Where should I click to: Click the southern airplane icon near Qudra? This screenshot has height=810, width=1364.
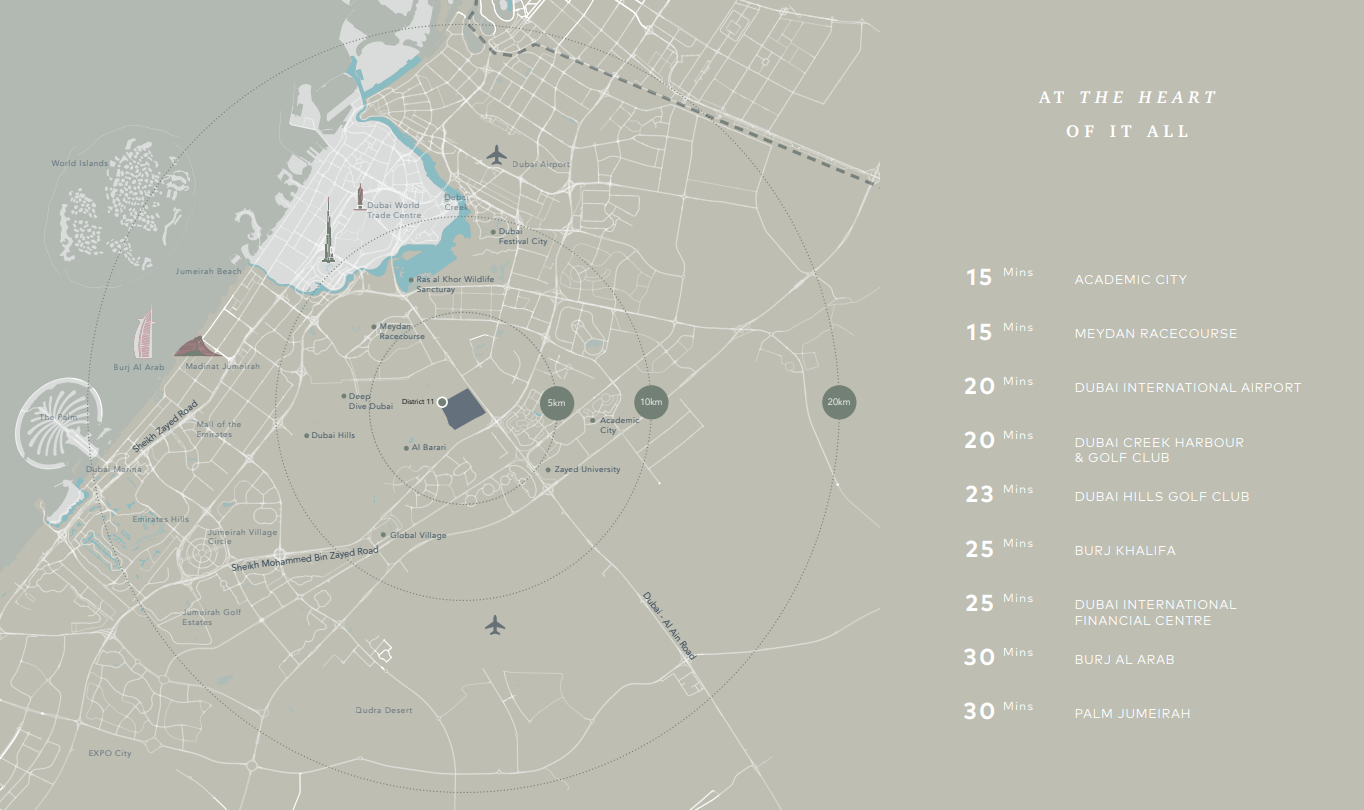495,625
